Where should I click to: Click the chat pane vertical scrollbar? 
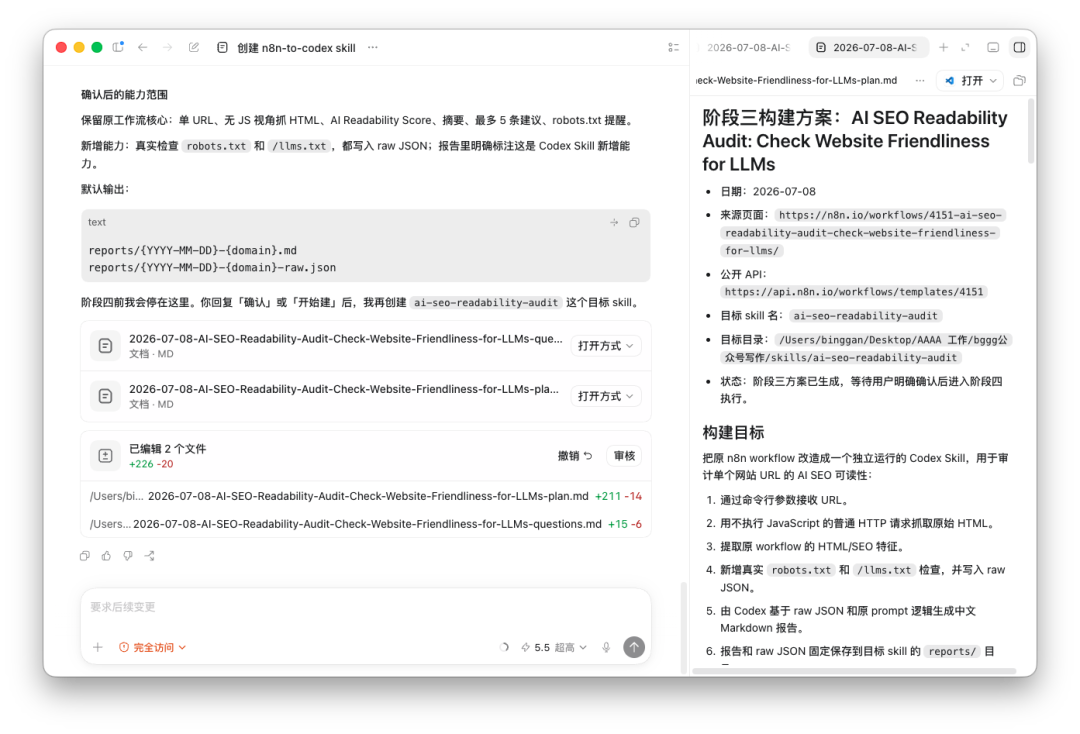click(683, 628)
